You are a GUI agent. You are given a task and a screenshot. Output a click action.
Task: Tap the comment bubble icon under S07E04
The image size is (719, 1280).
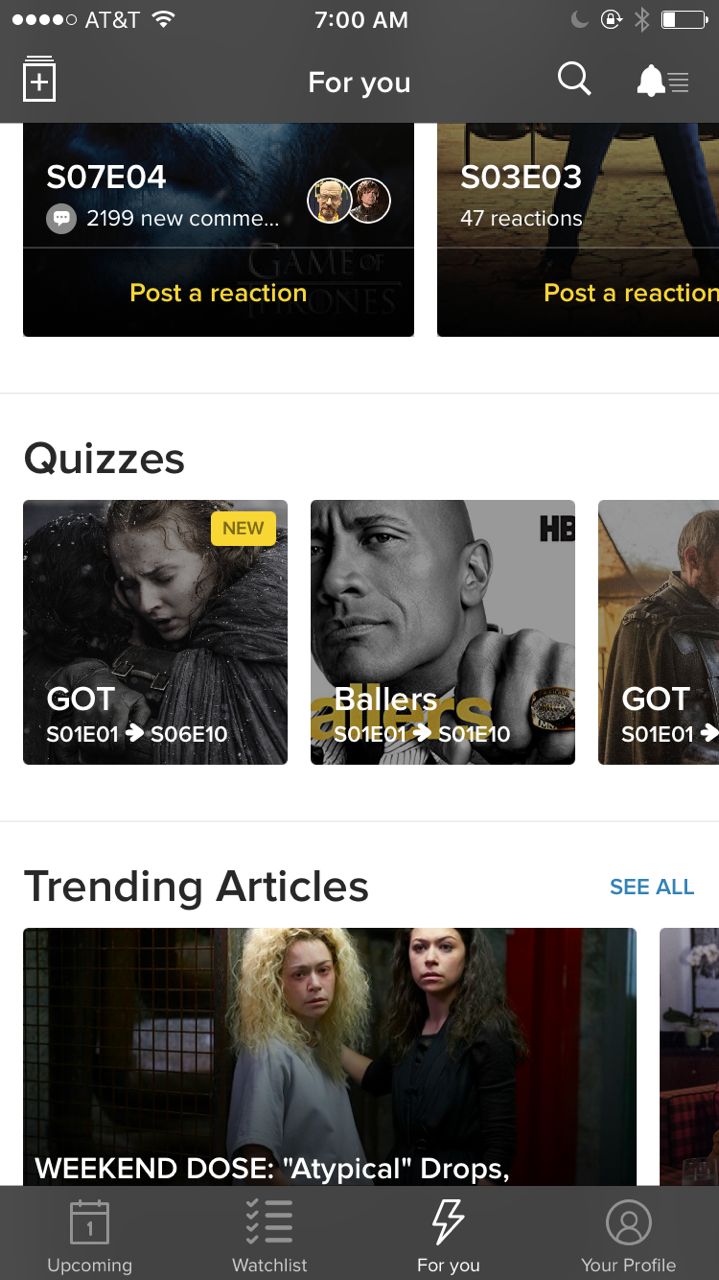(x=61, y=218)
